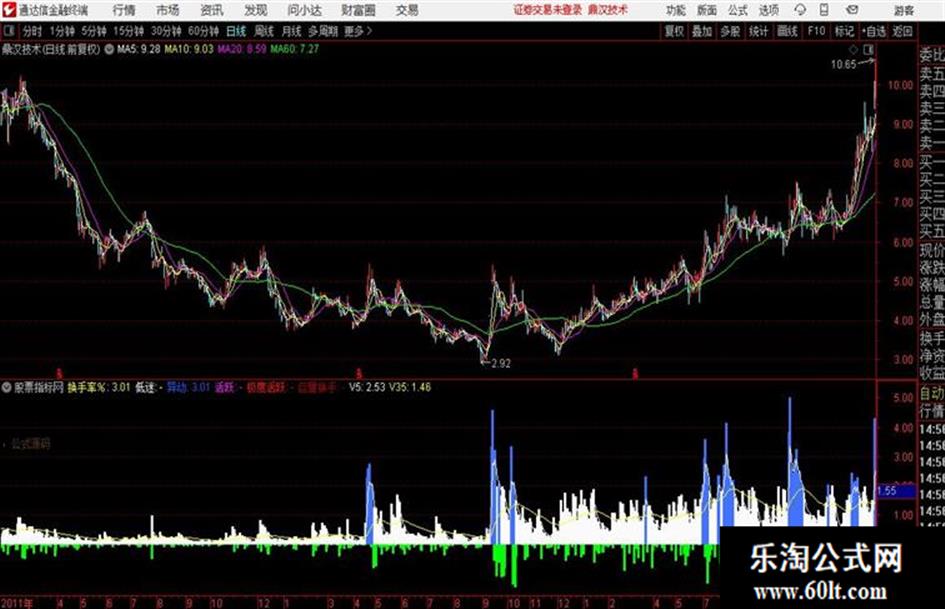Open the 问小达 menu
Viewport: 945px width, 609px height.
(x=304, y=10)
